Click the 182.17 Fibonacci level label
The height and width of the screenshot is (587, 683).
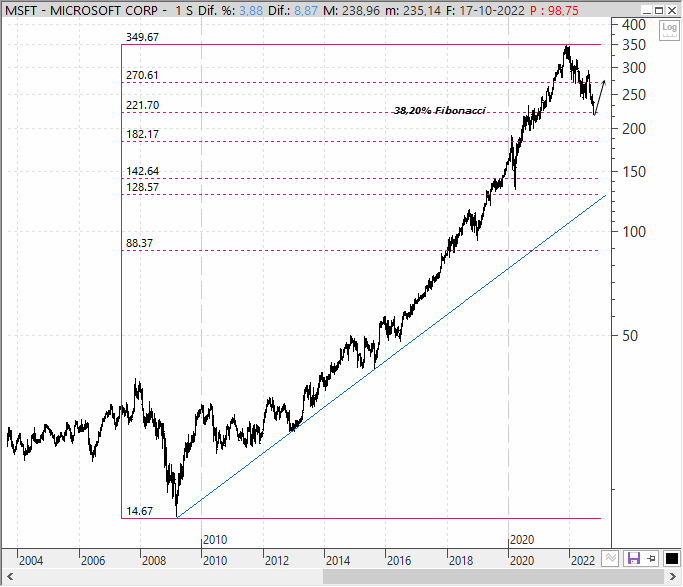pos(142,135)
